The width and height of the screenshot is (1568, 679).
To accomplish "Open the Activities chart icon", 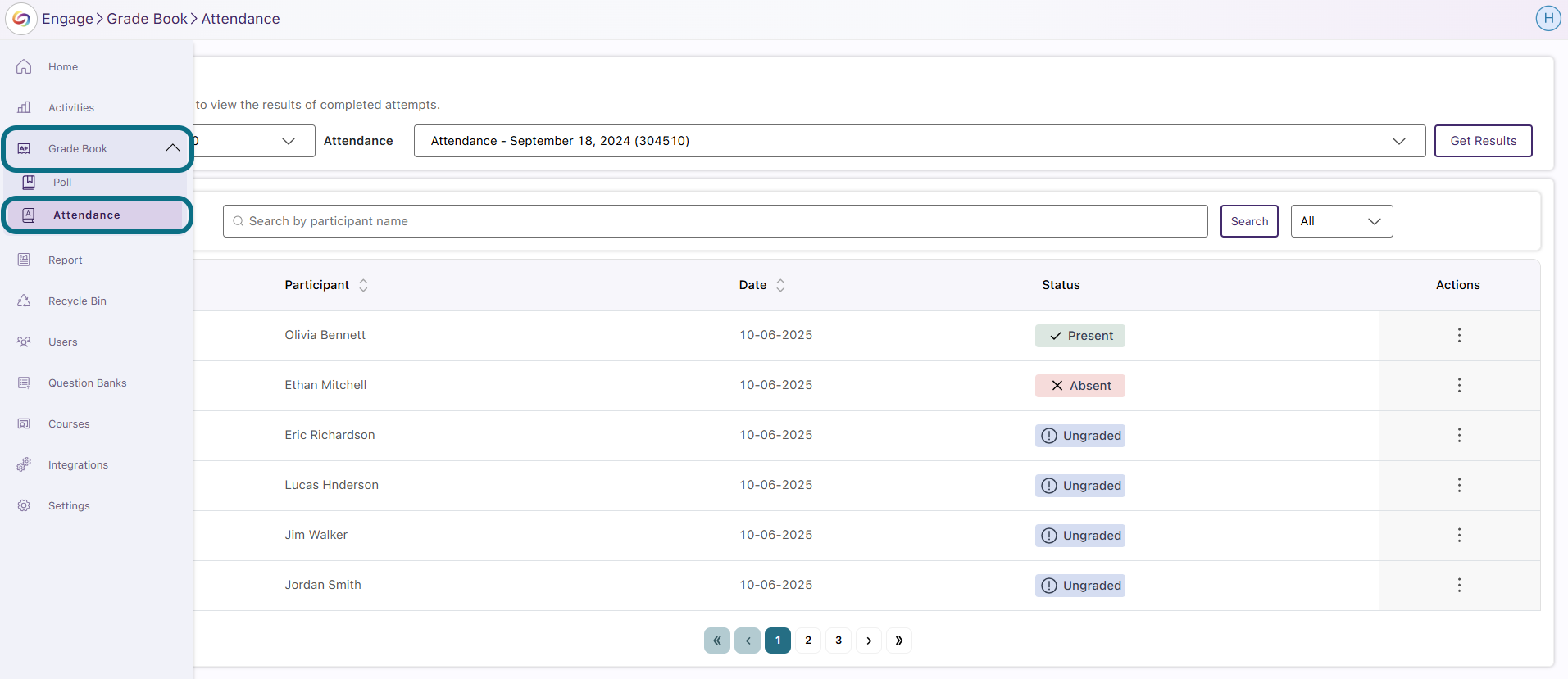I will pyautogui.click(x=24, y=108).
